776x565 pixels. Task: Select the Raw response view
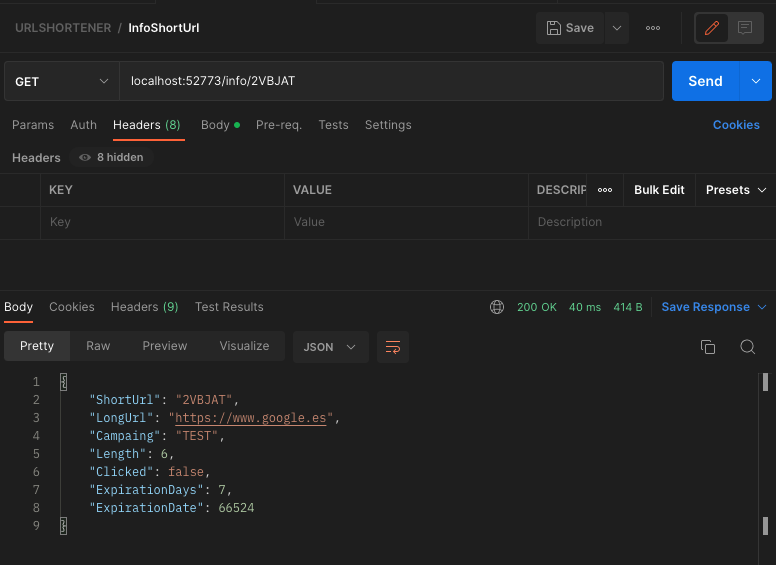98,346
